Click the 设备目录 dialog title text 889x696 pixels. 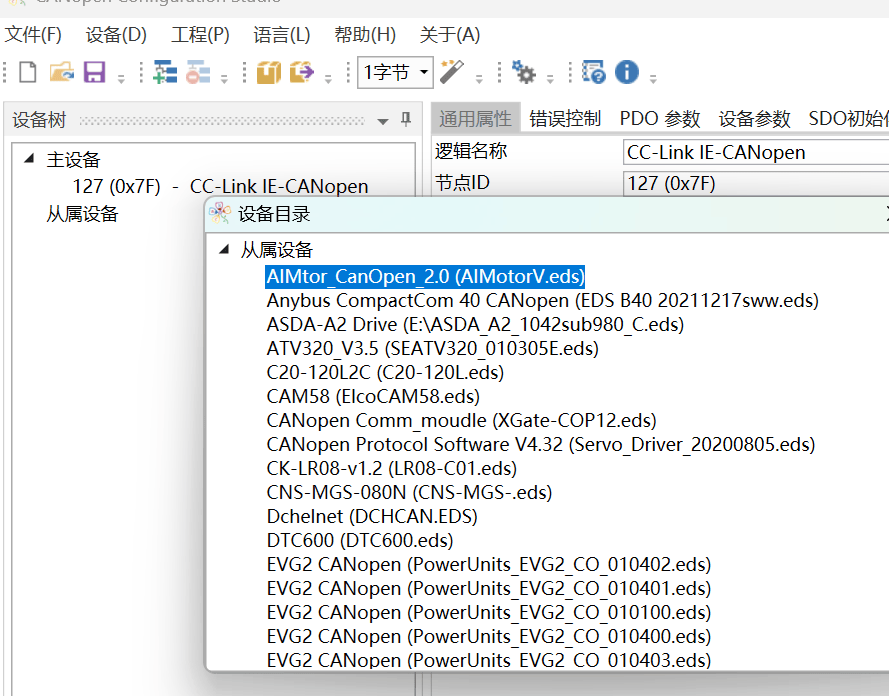[x=274, y=214]
